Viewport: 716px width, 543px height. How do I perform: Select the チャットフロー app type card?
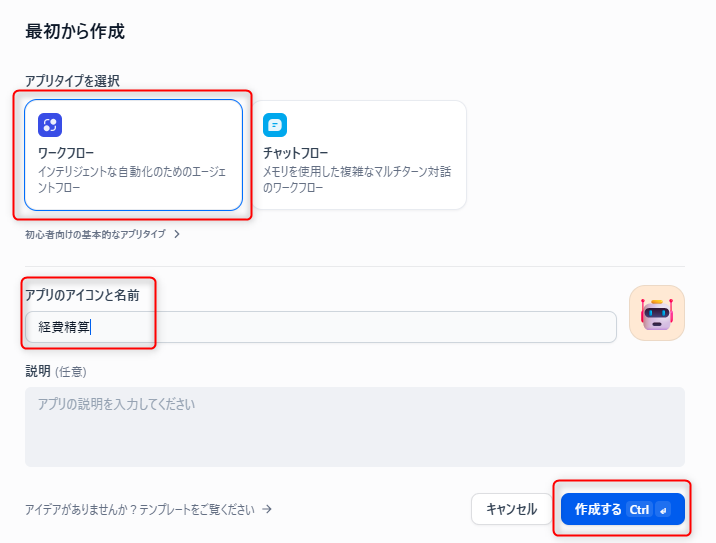point(359,155)
